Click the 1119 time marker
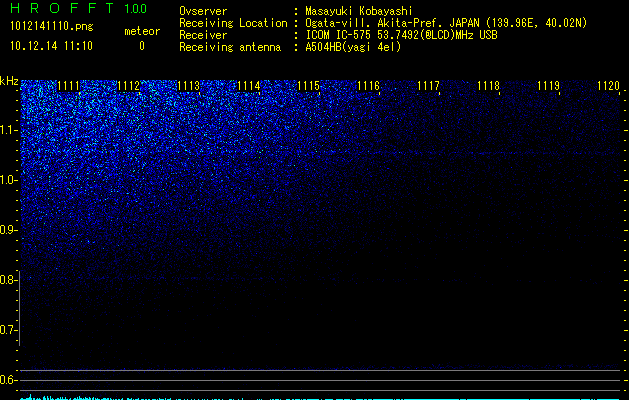Image resolution: width=629 pixels, height=400 pixels. coord(548,86)
